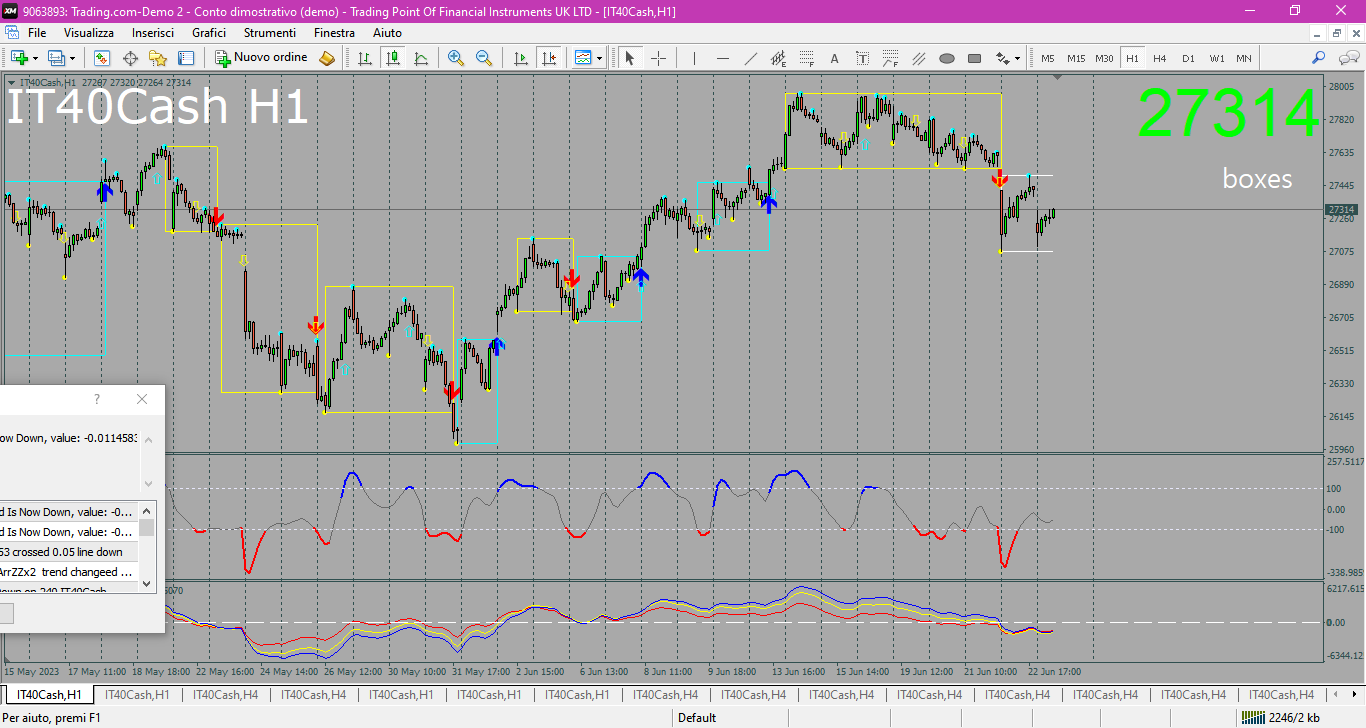Select the Text tool marked A

click(x=834, y=58)
